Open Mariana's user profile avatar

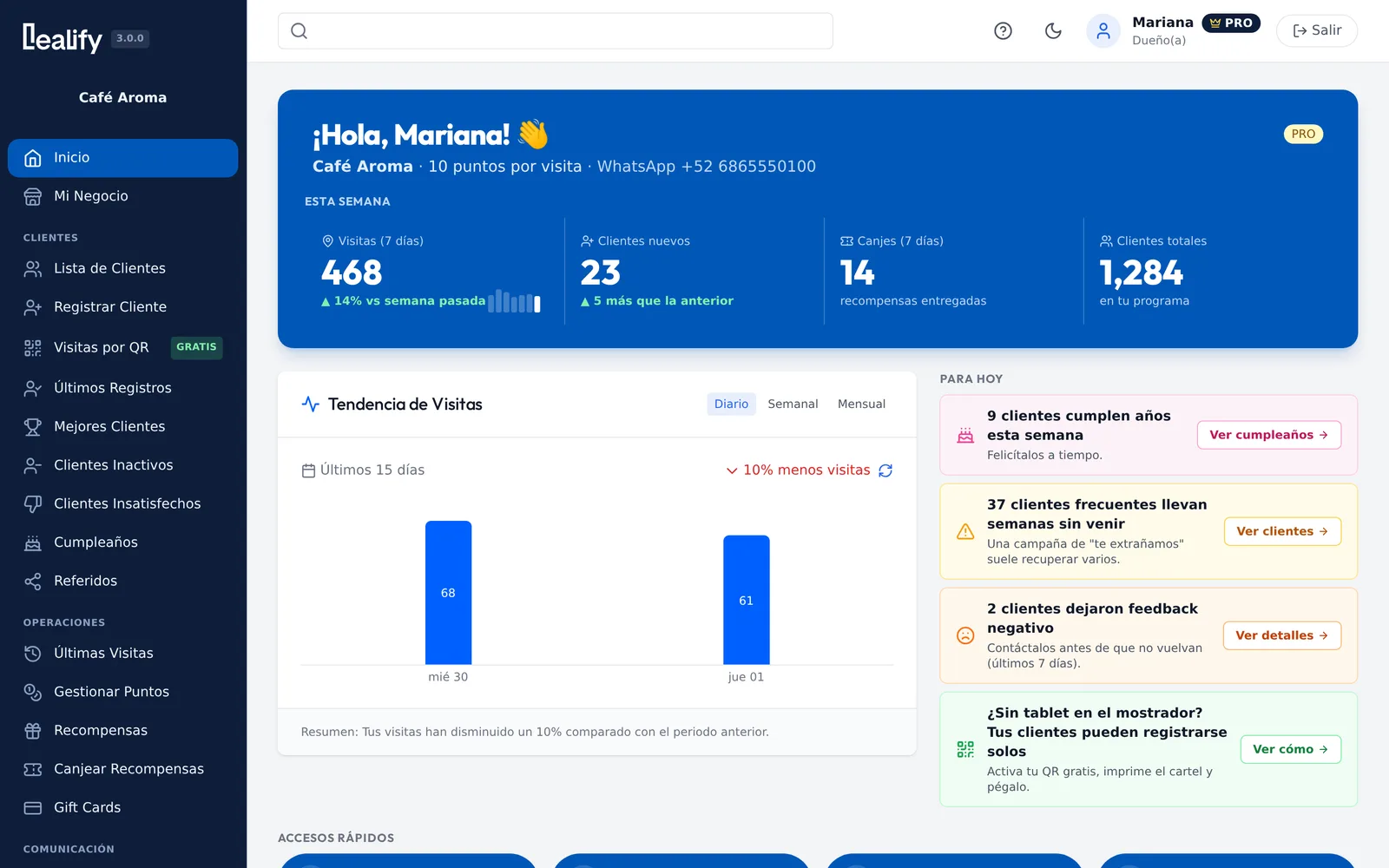pyautogui.click(x=1103, y=31)
